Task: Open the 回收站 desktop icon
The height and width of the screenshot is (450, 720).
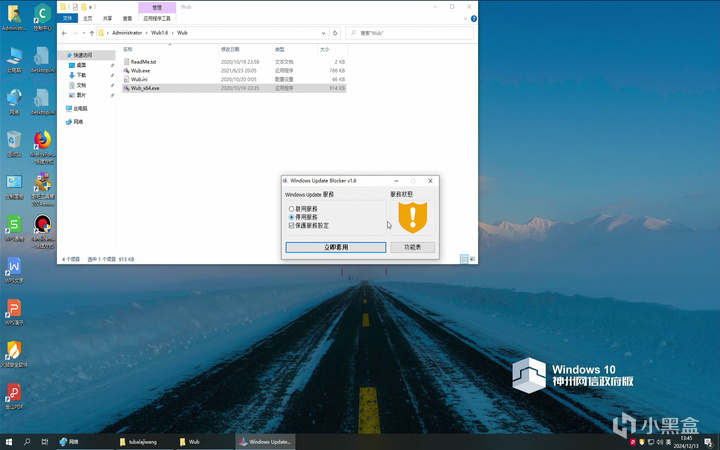Action: point(14,144)
